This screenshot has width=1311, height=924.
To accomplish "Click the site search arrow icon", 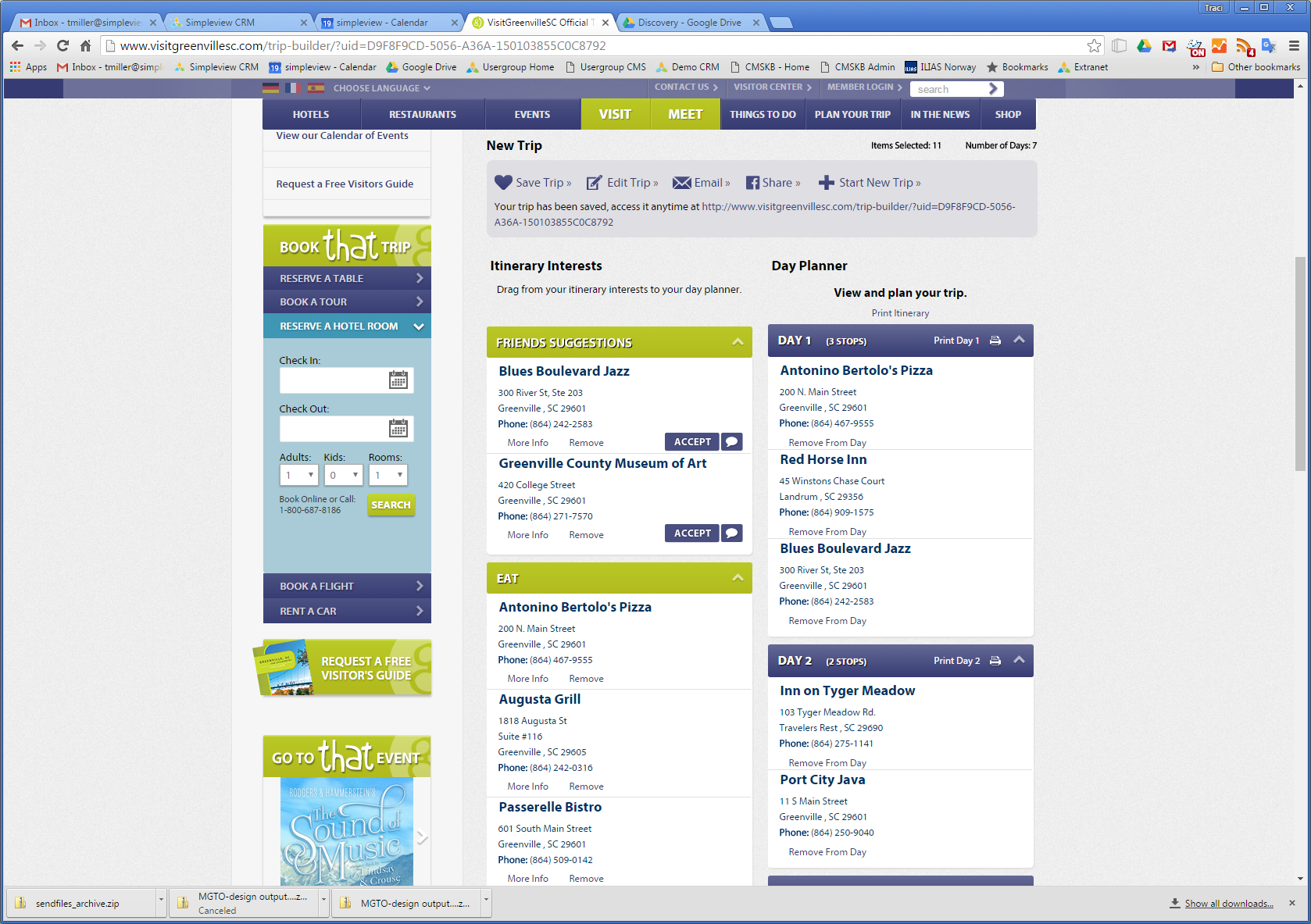I will (x=993, y=88).
